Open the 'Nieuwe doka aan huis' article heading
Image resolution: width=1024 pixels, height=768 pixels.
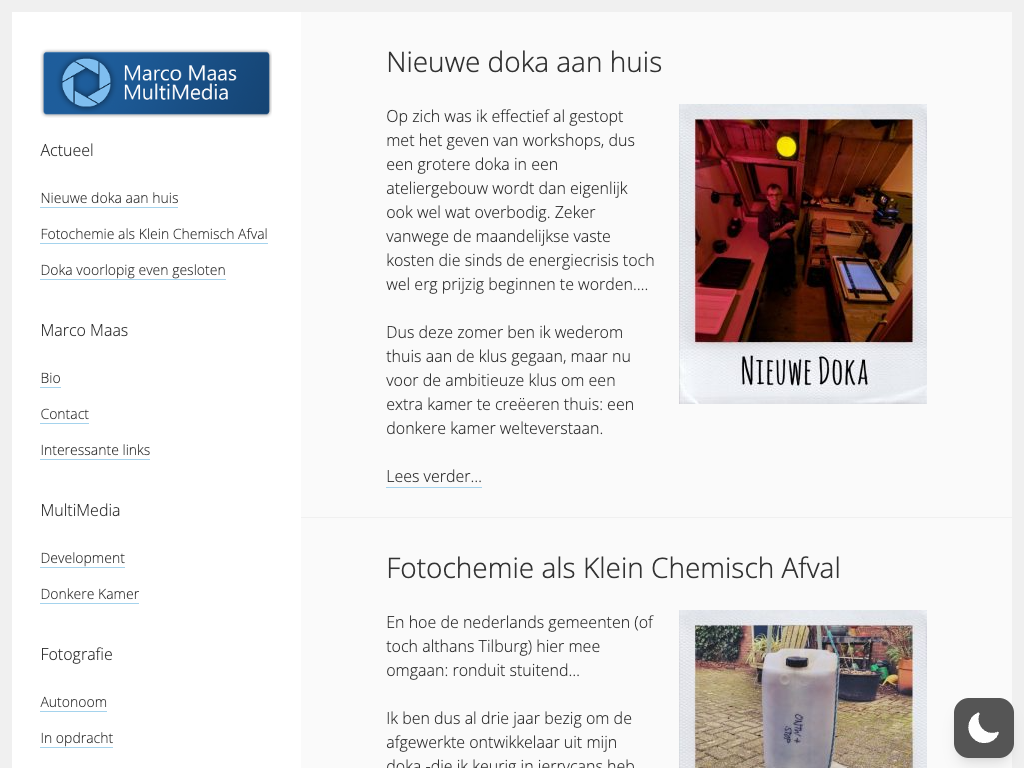tap(524, 62)
